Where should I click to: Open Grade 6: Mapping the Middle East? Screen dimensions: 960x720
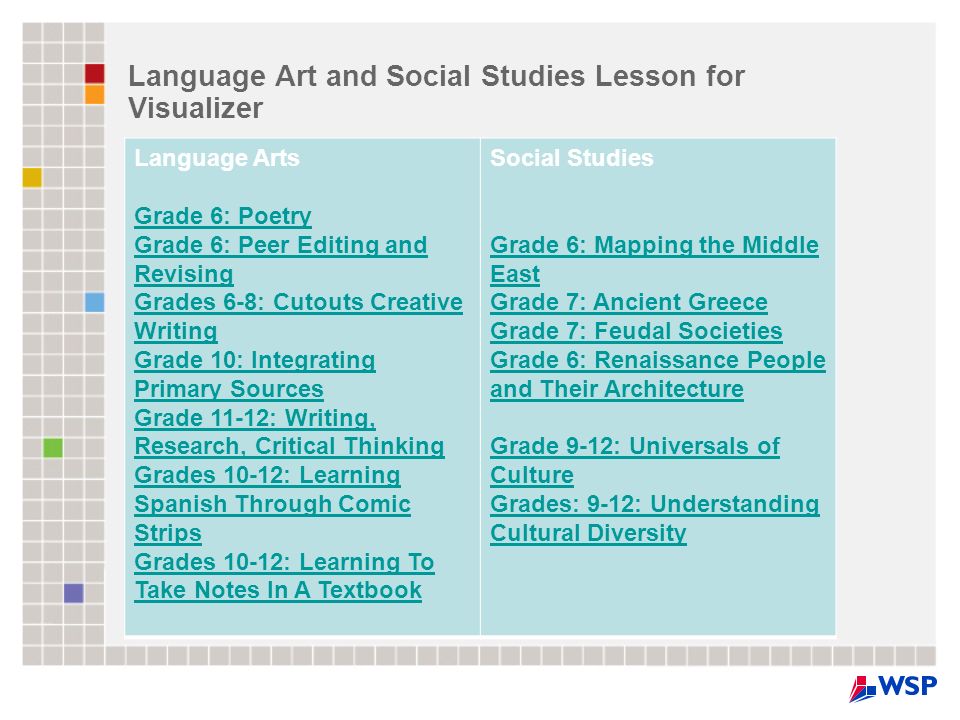click(654, 260)
